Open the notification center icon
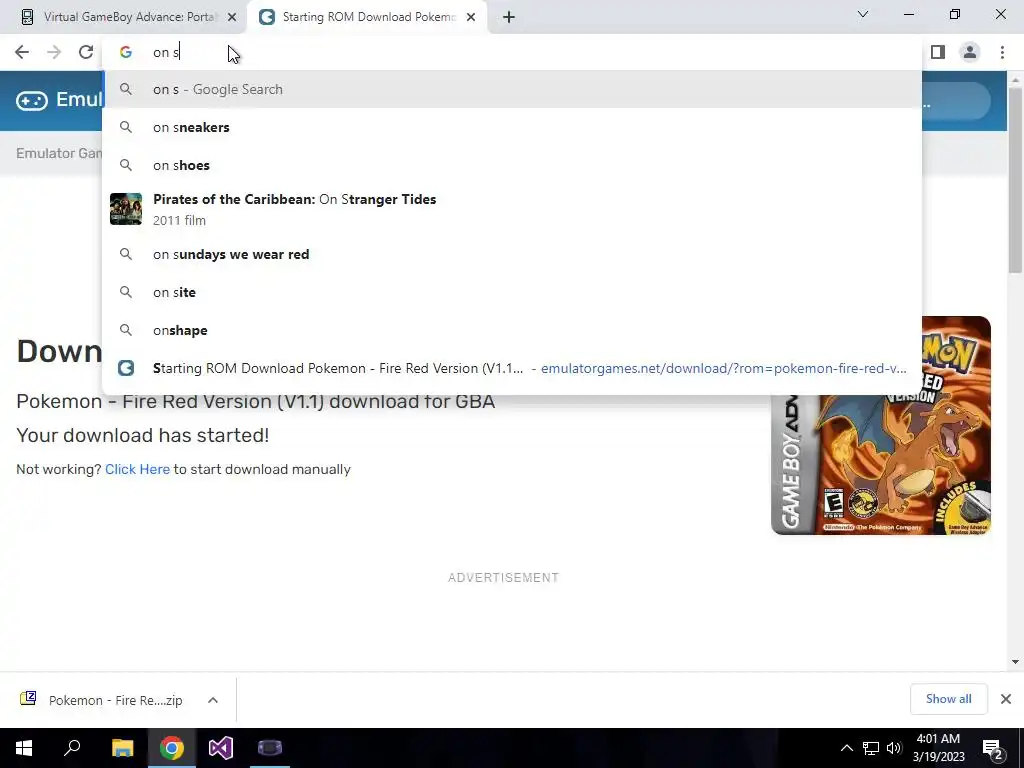 (x=992, y=748)
